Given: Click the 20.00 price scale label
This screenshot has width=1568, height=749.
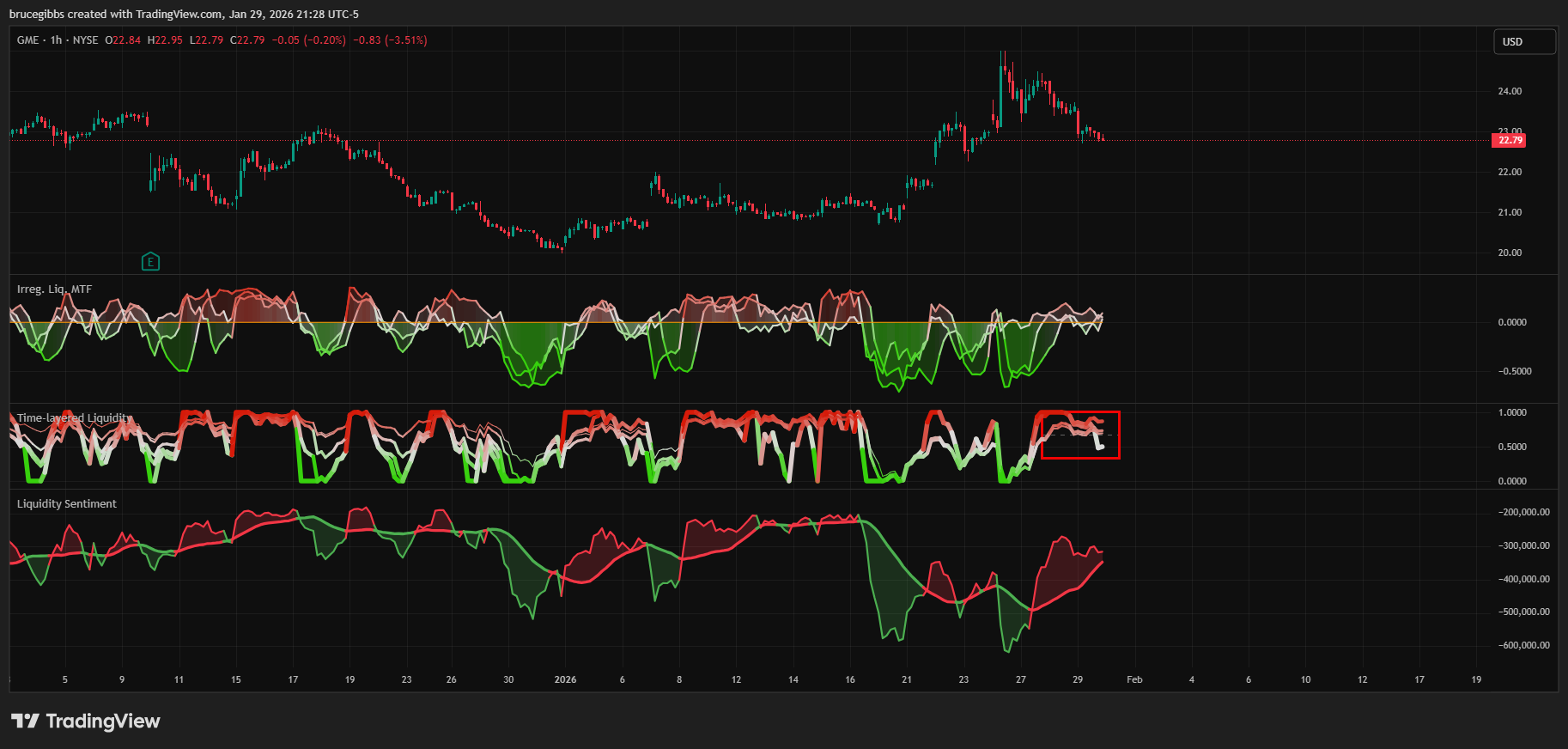Looking at the screenshot, I should [1510, 253].
